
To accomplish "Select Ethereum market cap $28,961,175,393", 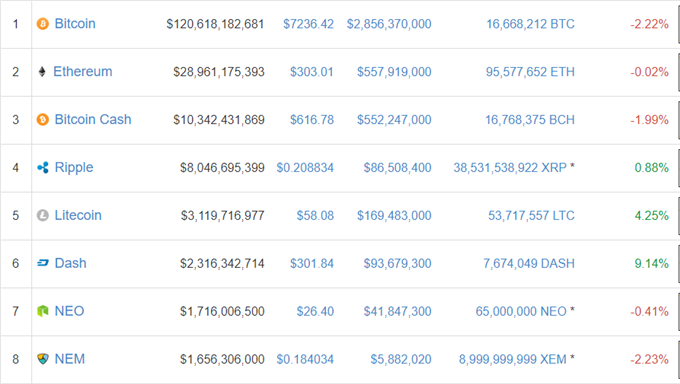I will point(219,72).
